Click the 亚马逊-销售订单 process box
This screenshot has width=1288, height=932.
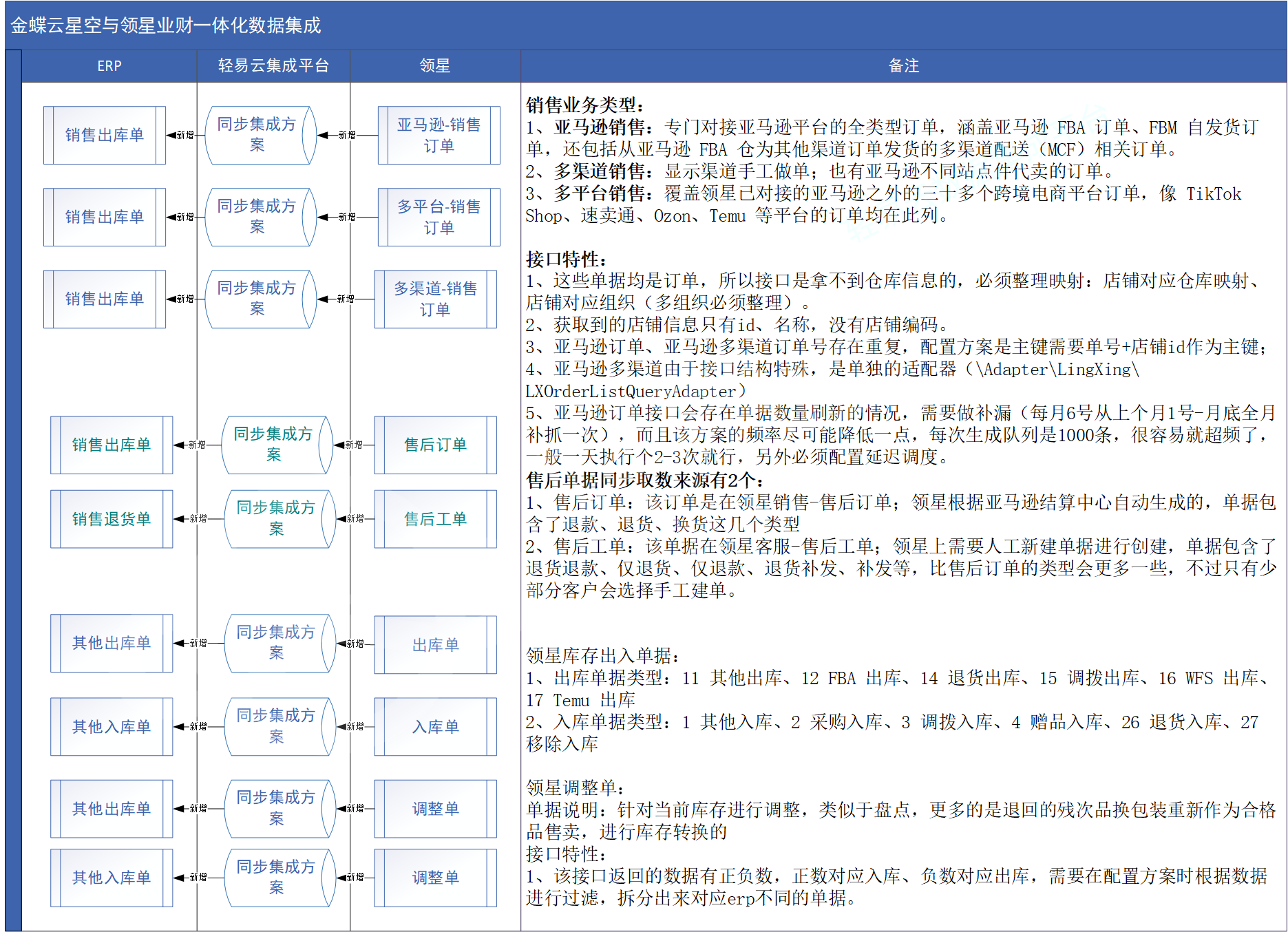click(x=439, y=135)
